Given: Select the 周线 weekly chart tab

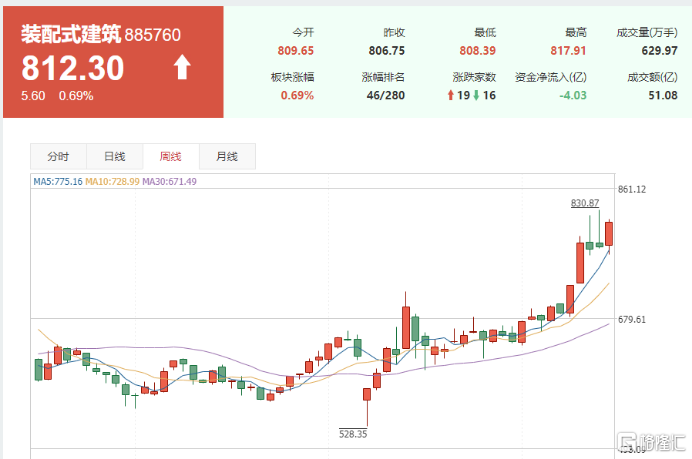Looking at the screenshot, I should [x=171, y=157].
